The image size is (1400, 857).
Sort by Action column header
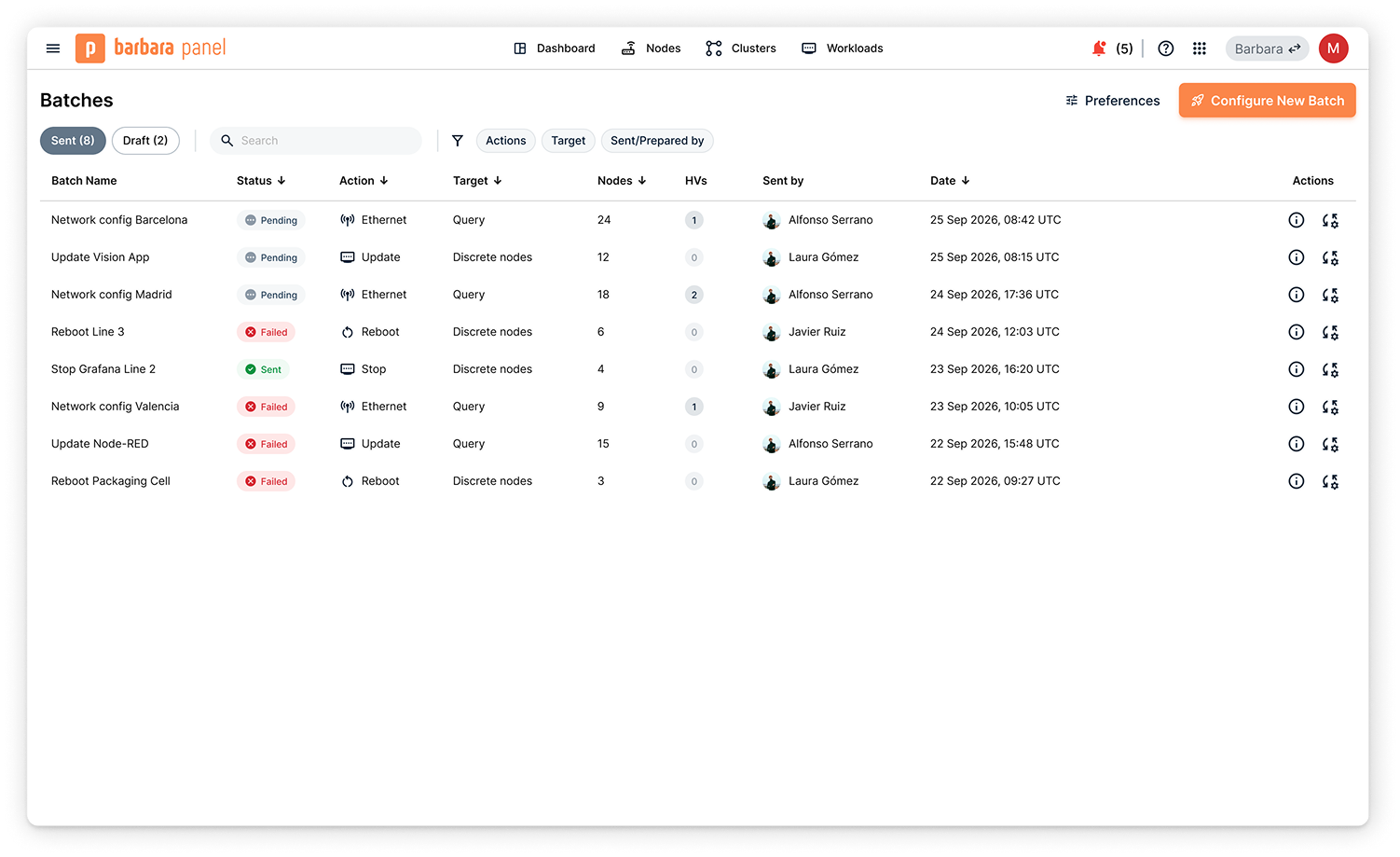point(364,181)
